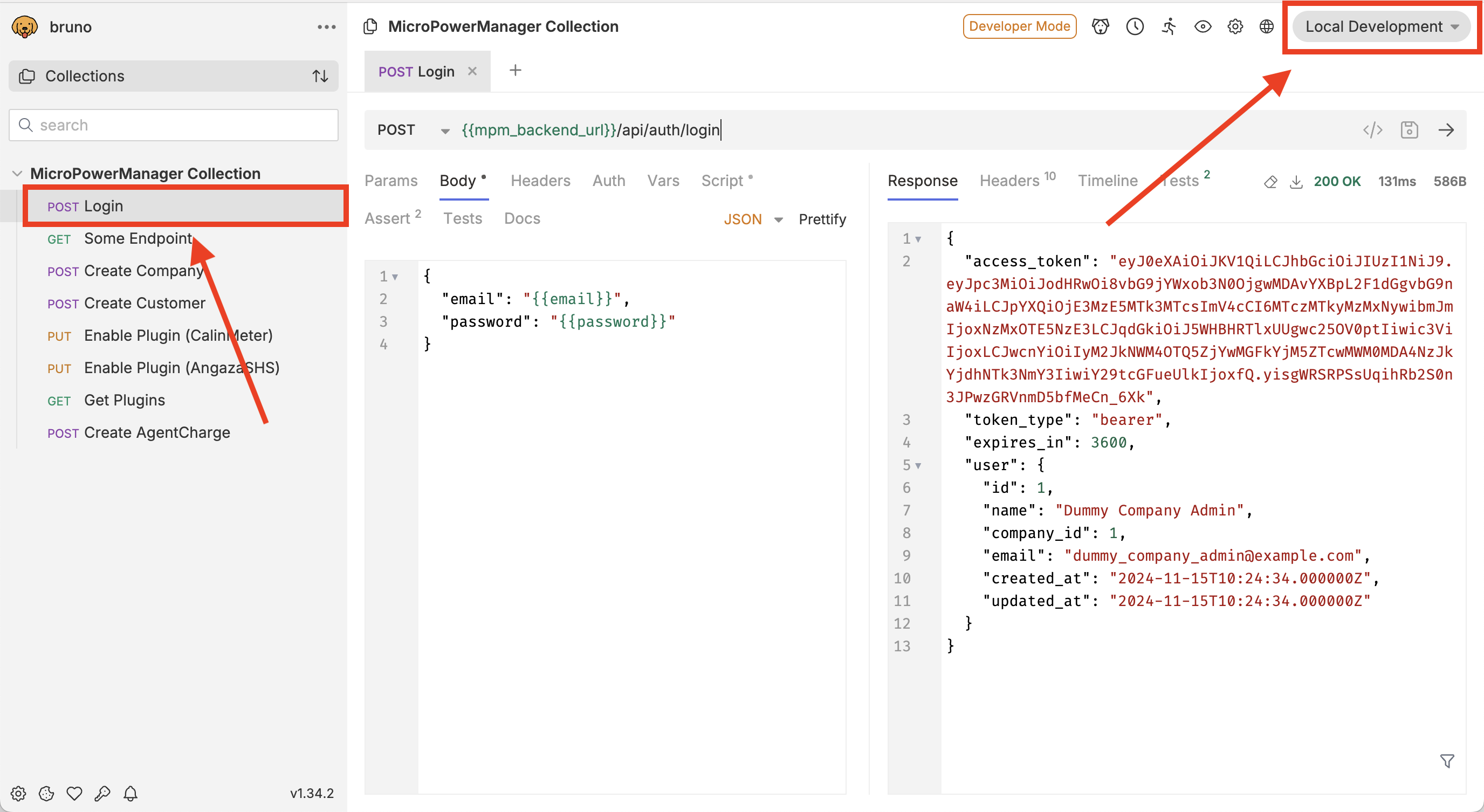Open the JSON body type dropdown

click(753, 219)
